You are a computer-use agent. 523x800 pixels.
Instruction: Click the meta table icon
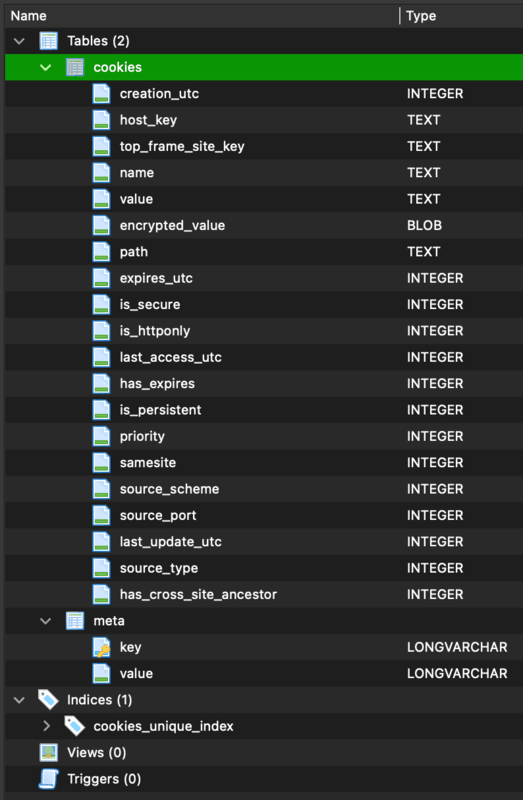point(75,621)
